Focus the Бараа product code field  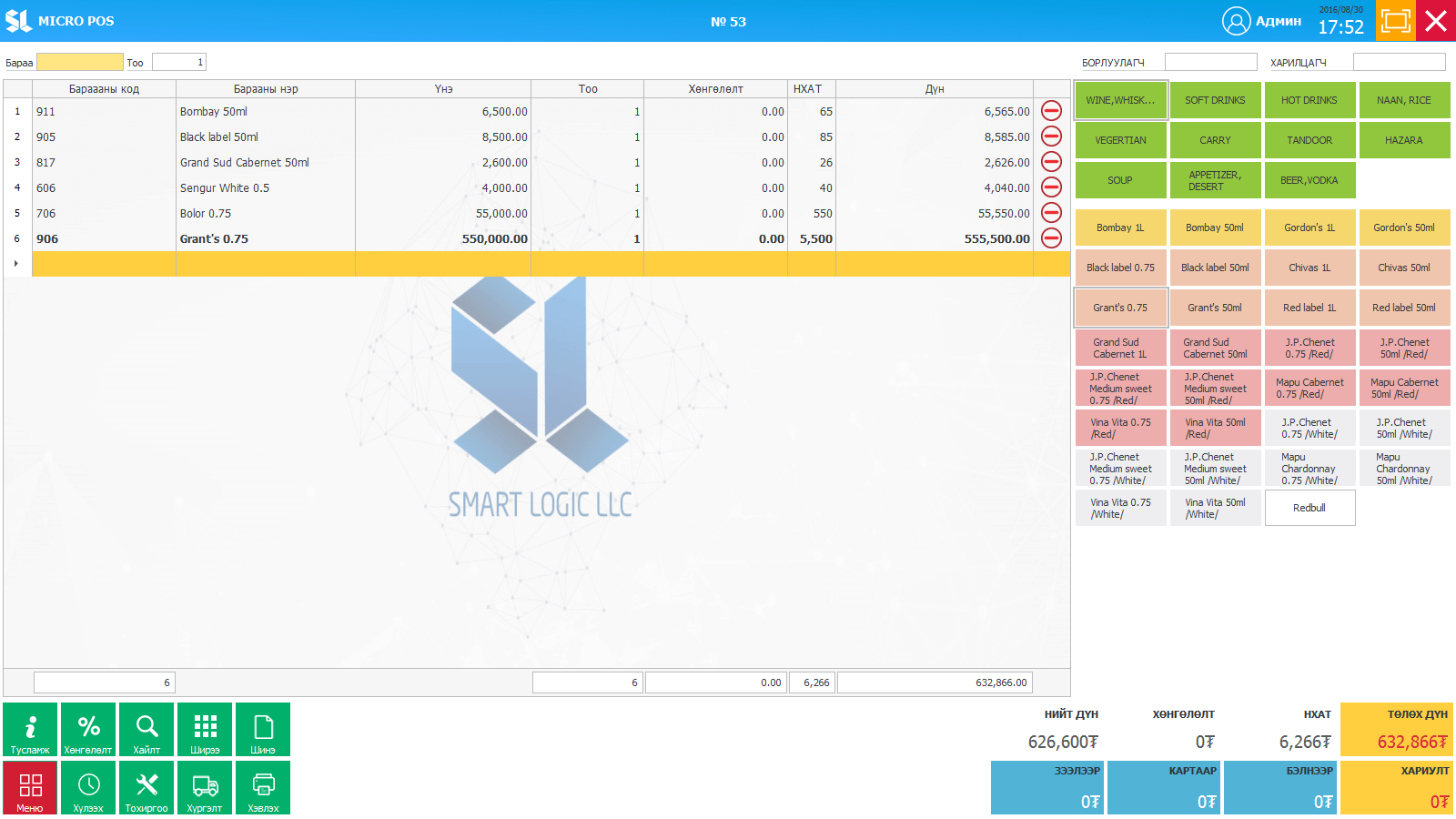80,62
